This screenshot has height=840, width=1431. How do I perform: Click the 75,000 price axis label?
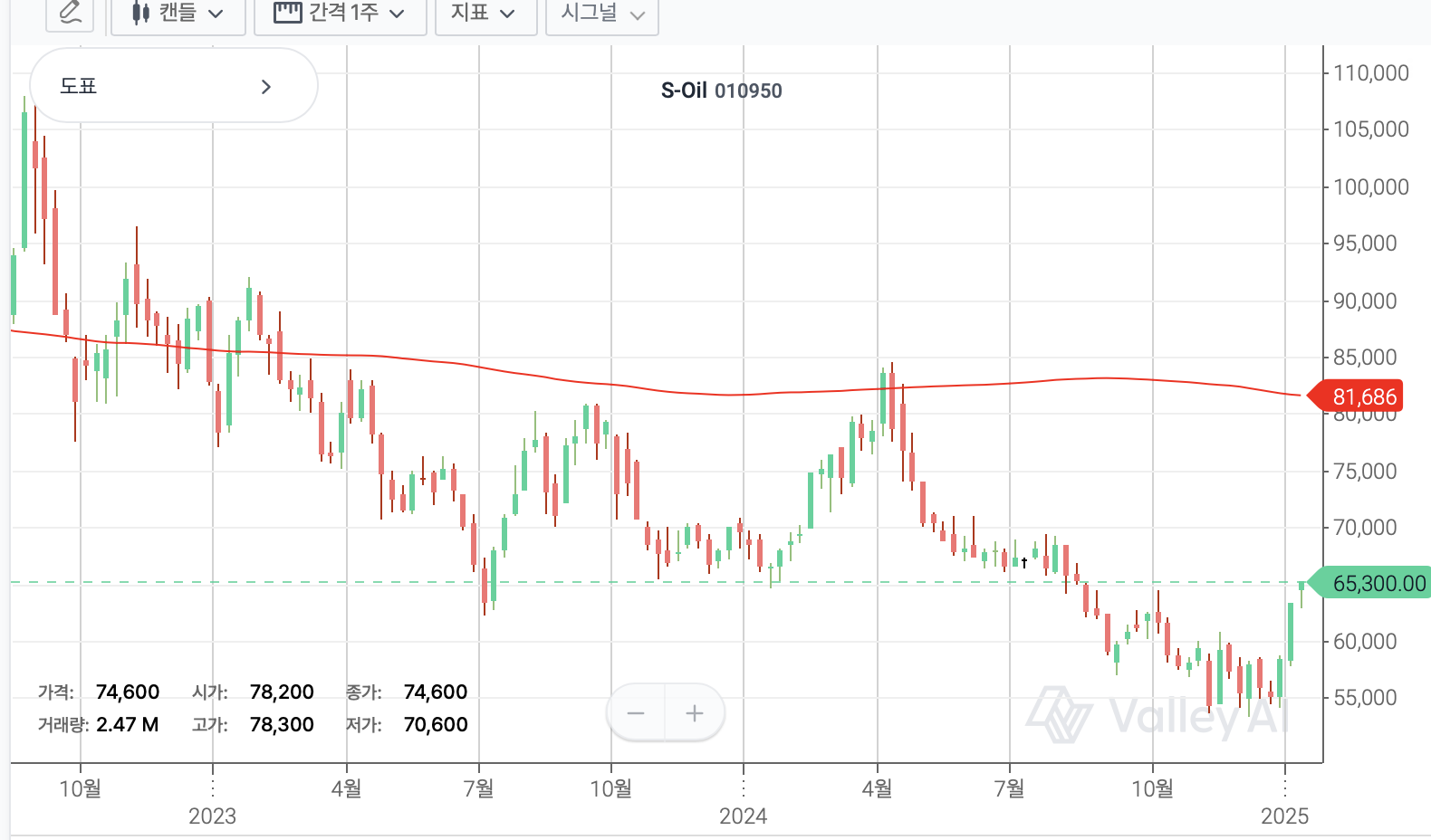(x=1365, y=472)
